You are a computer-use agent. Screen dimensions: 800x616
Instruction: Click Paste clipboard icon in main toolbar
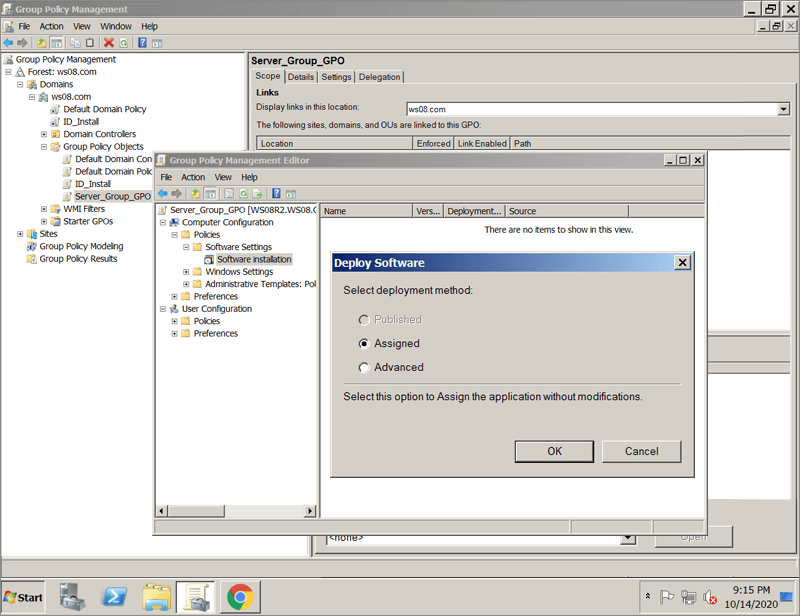[x=90, y=43]
